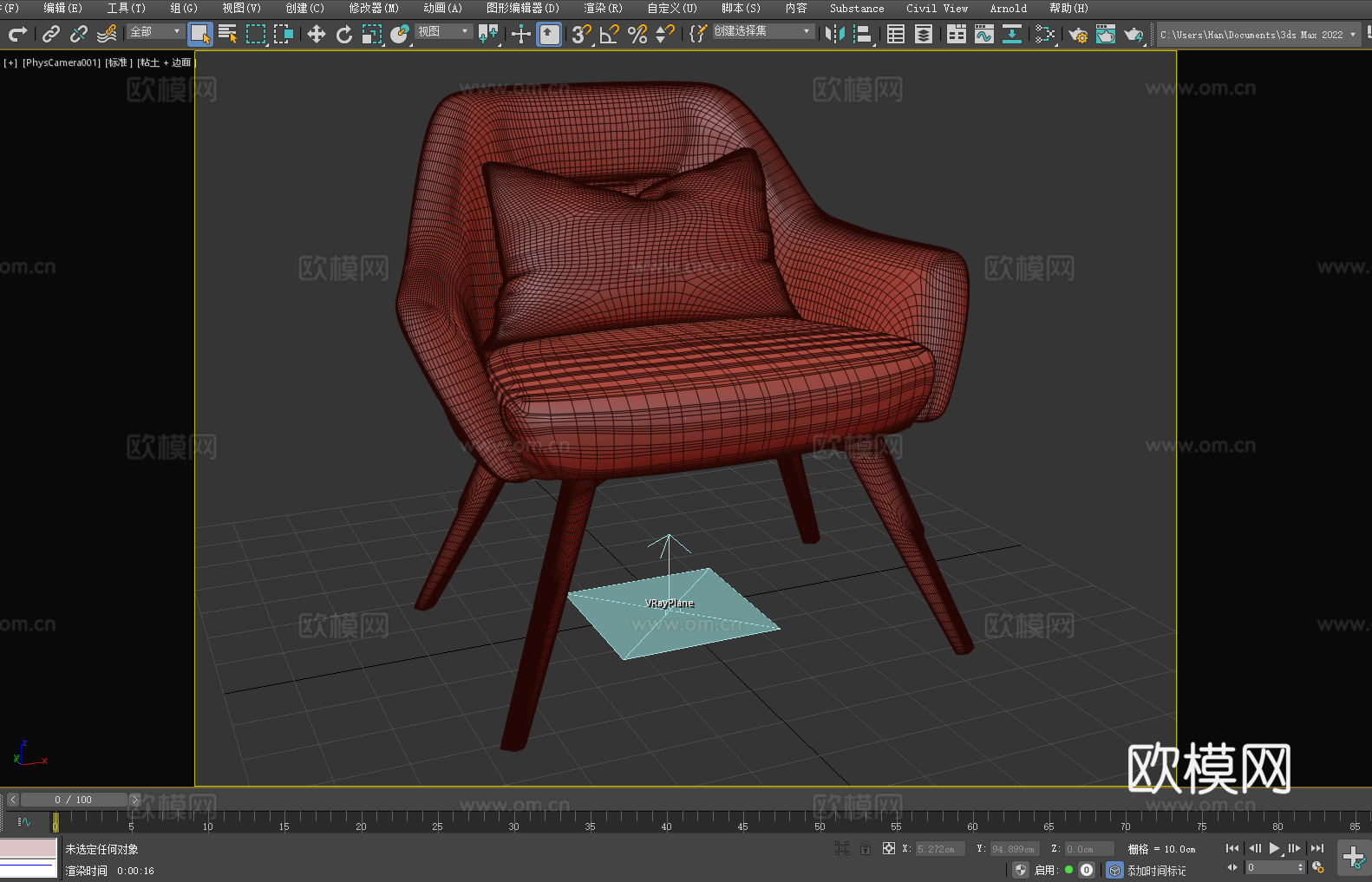This screenshot has width=1372, height=882.
Task: Click the PhysCamera001 viewport label
Action: tap(62, 62)
